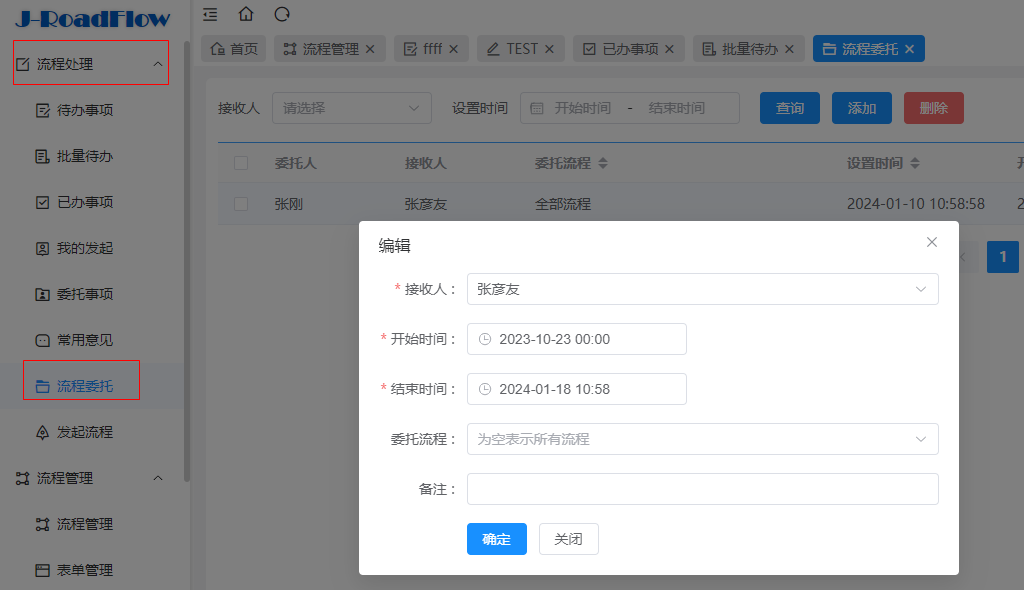Click clock icon in 结束时间 field

pos(485,389)
